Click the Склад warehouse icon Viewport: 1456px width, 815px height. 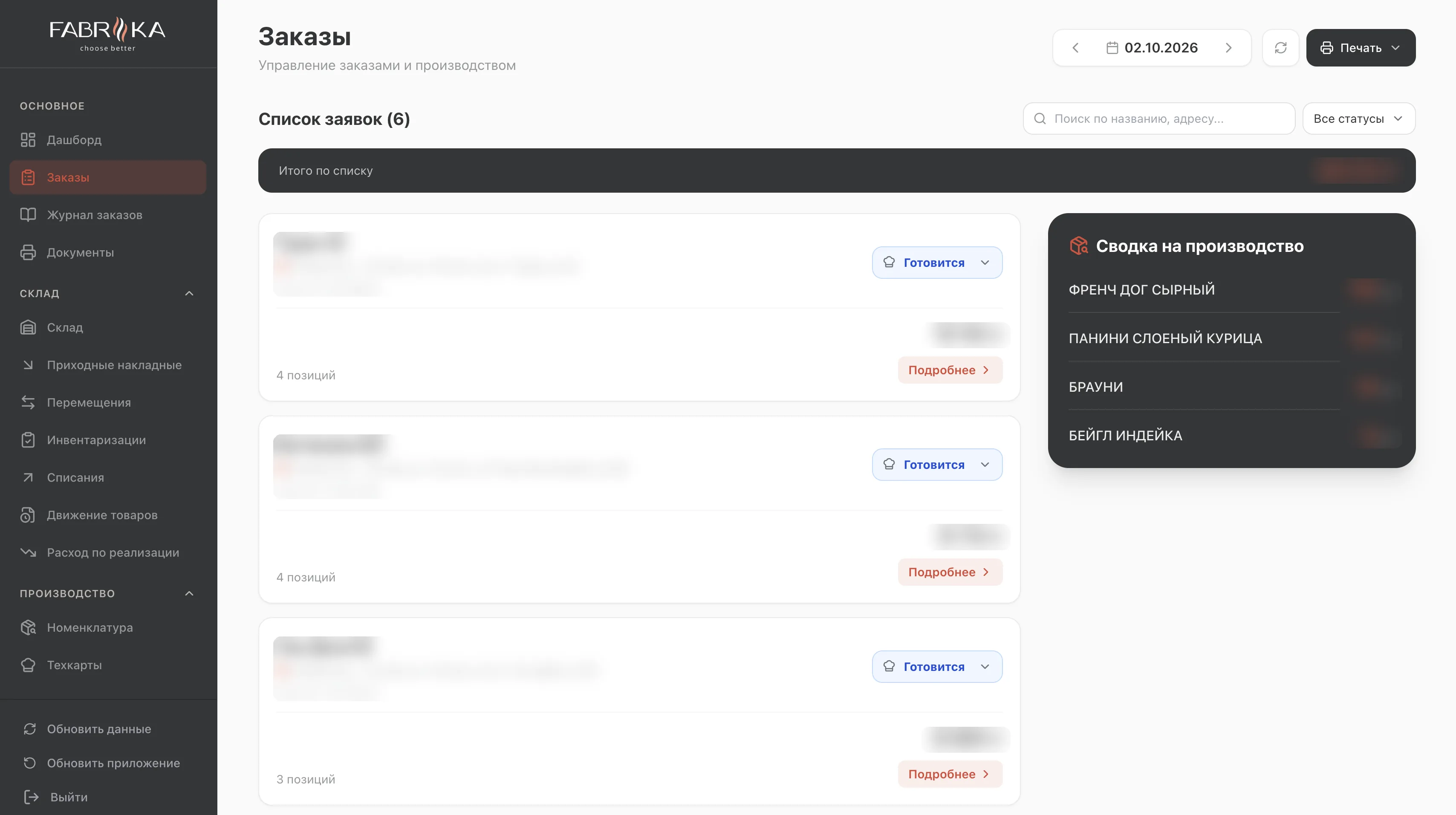coord(28,327)
